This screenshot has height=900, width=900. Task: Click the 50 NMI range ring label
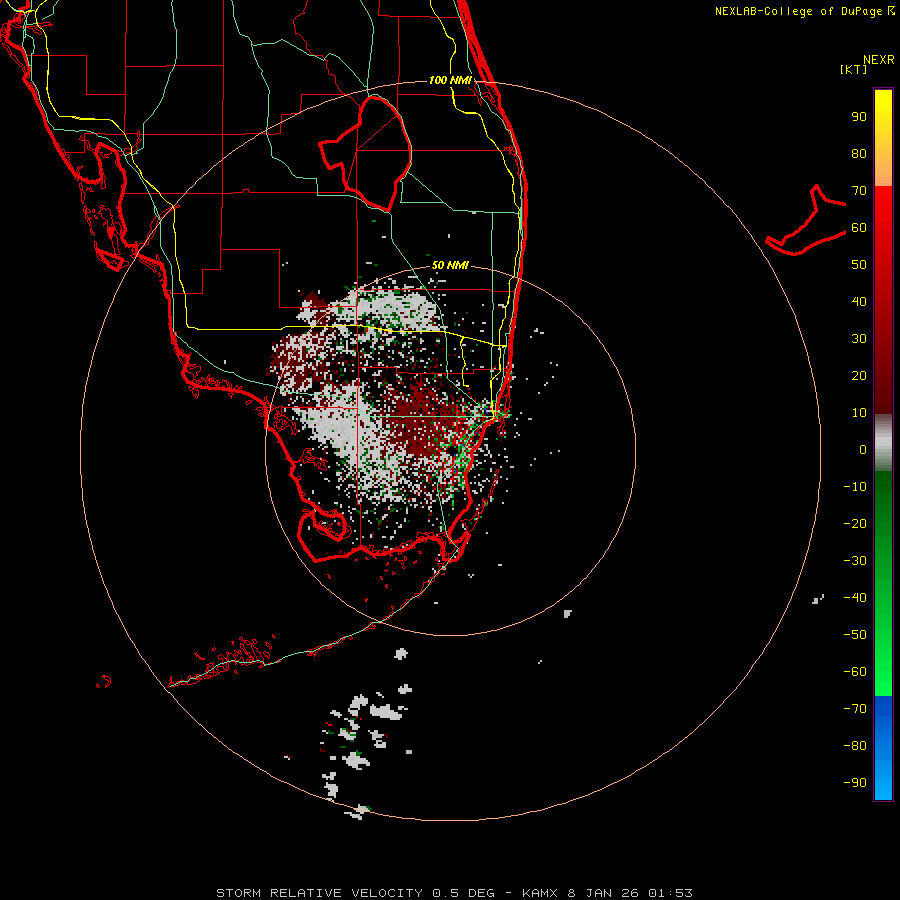point(450,265)
